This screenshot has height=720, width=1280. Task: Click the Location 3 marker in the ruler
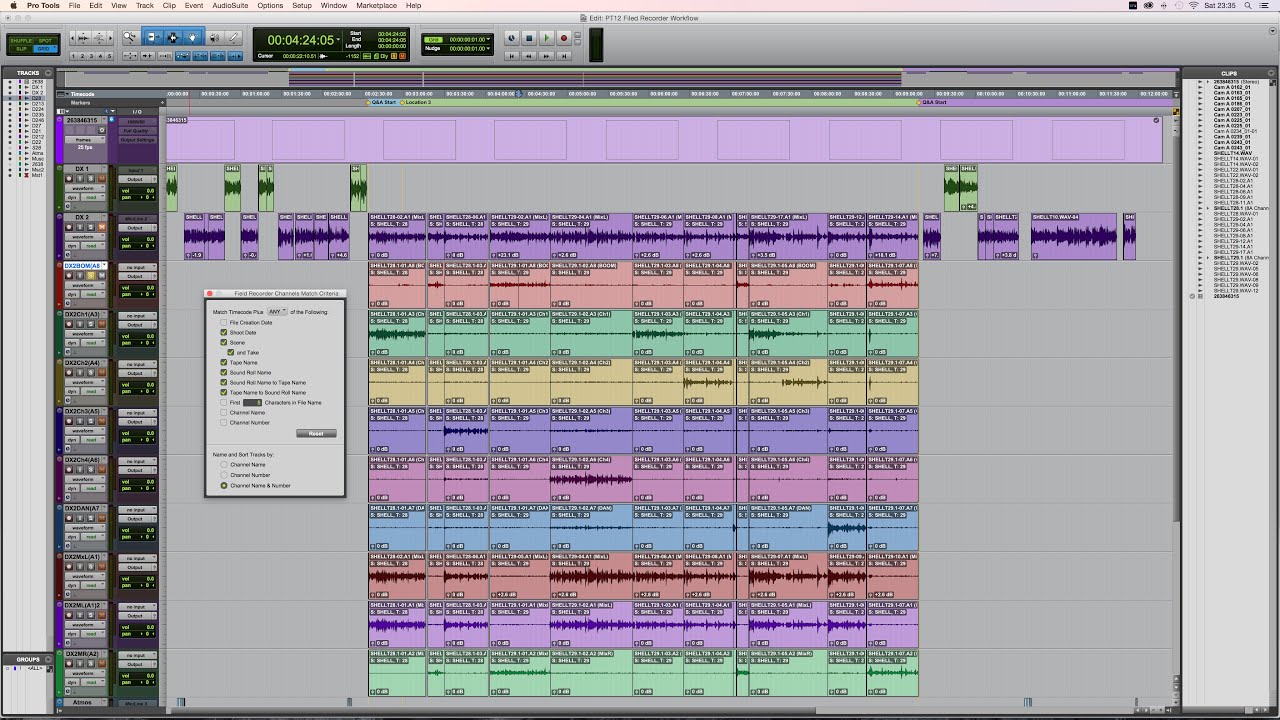coord(418,102)
